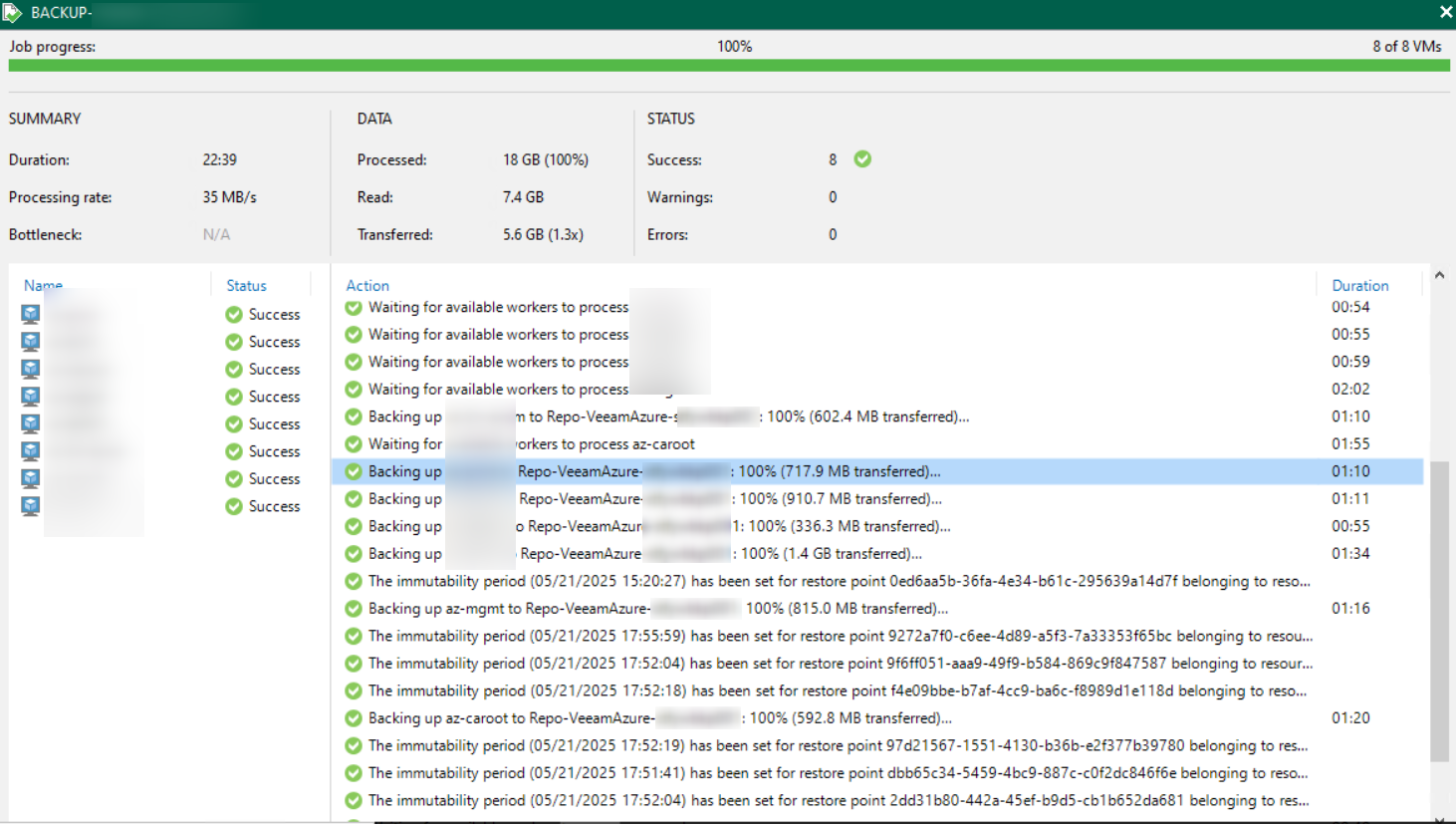Select immutability row for restore point f4e09bbe

pyautogui.click(x=877, y=690)
